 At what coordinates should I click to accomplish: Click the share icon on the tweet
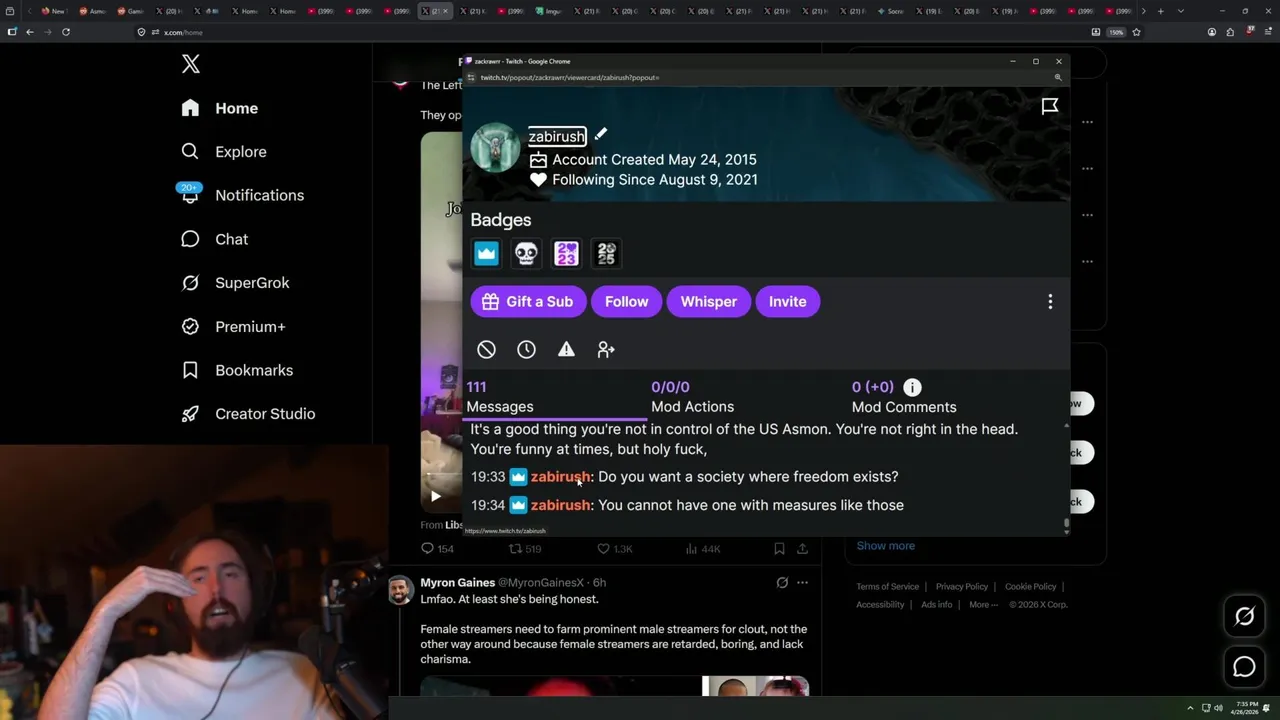802,548
